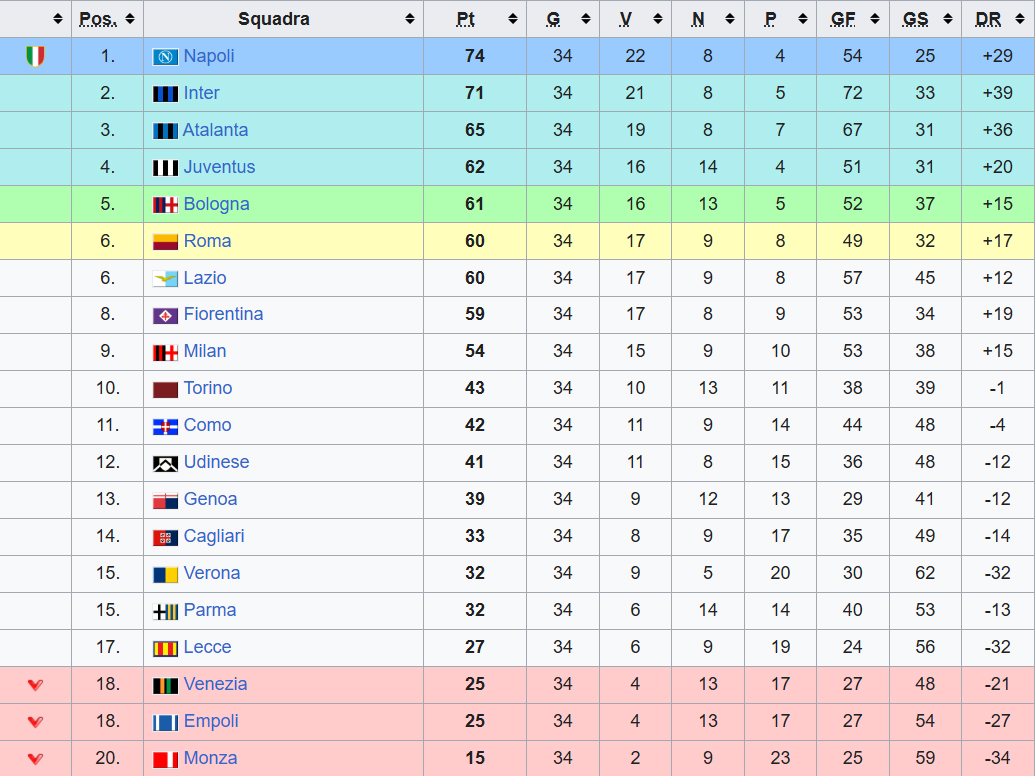Sort table by Squadra column arrows

click(x=410, y=19)
